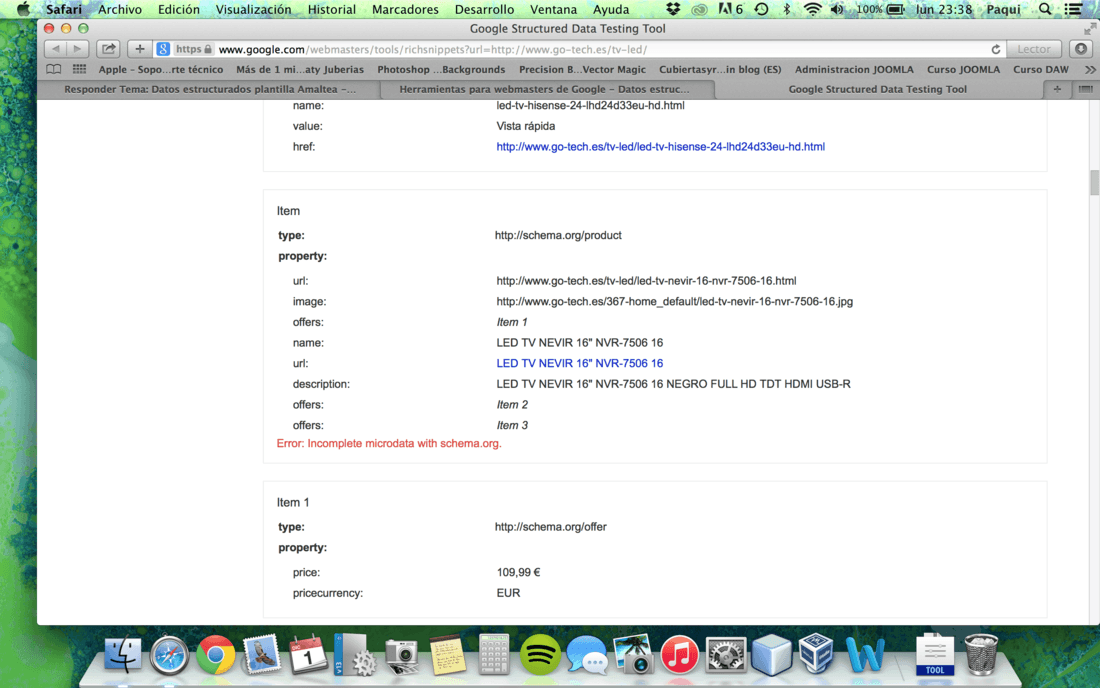
Task: Open Apple Soporte técnico bookmark
Action: tap(161, 69)
